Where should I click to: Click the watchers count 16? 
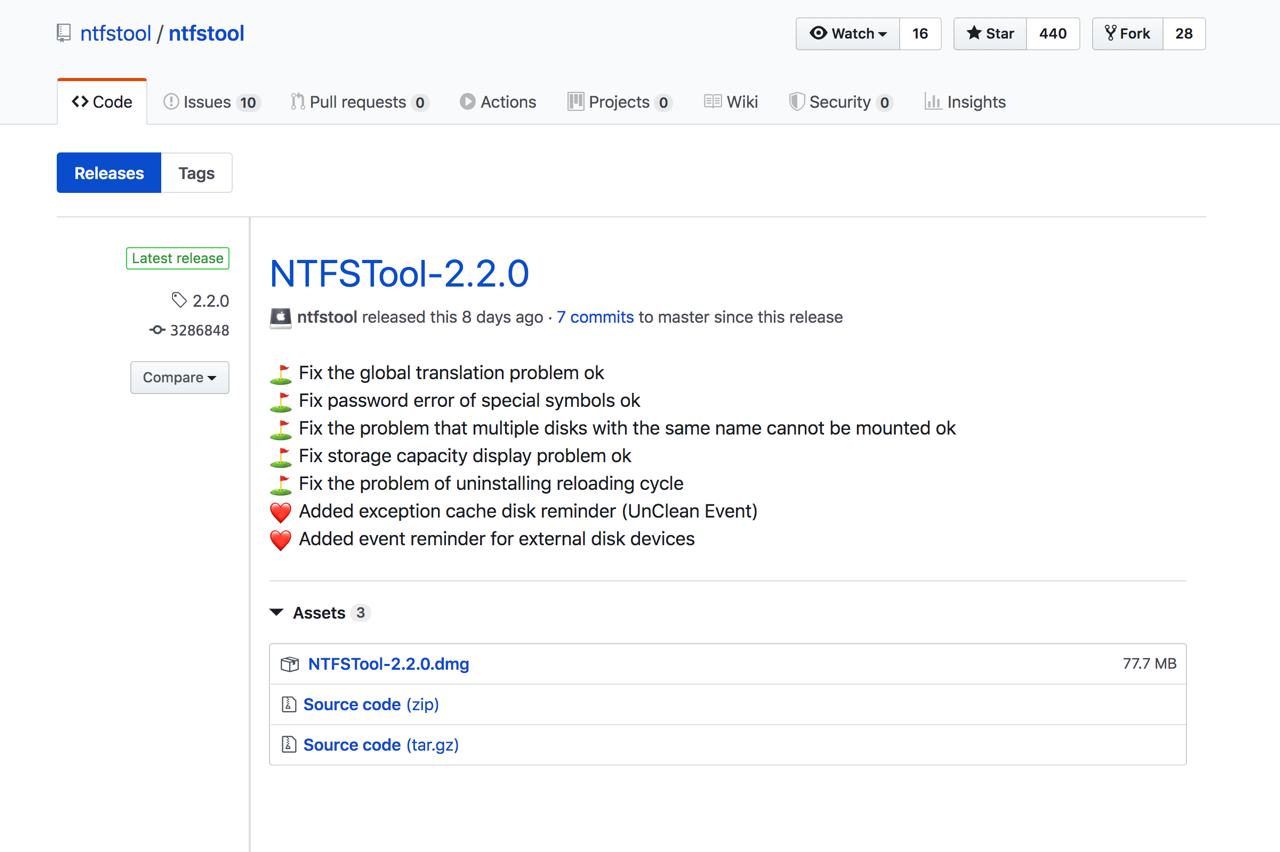pos(920,33)
